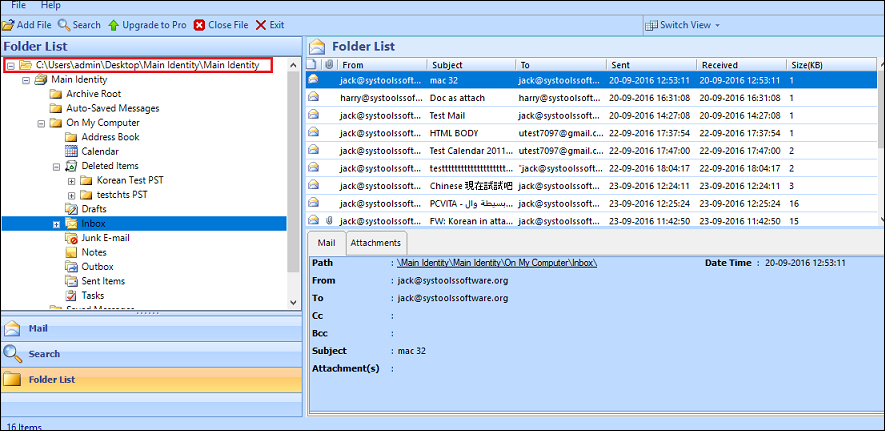This screenshot has width=885, height=431.
Task: Follow the Main Identity Inbox path link
Action: coord(497,263)
